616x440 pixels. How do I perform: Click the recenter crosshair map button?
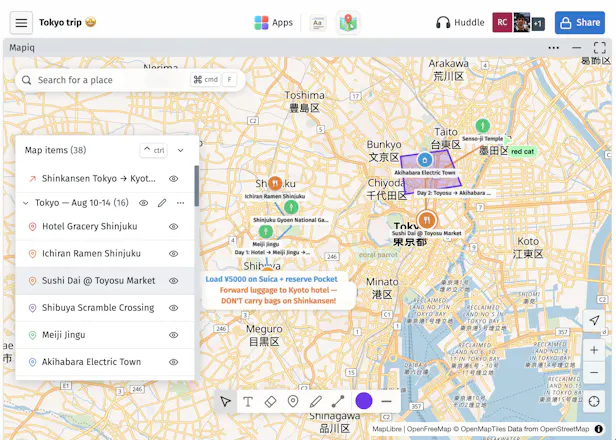pos(594,402)
